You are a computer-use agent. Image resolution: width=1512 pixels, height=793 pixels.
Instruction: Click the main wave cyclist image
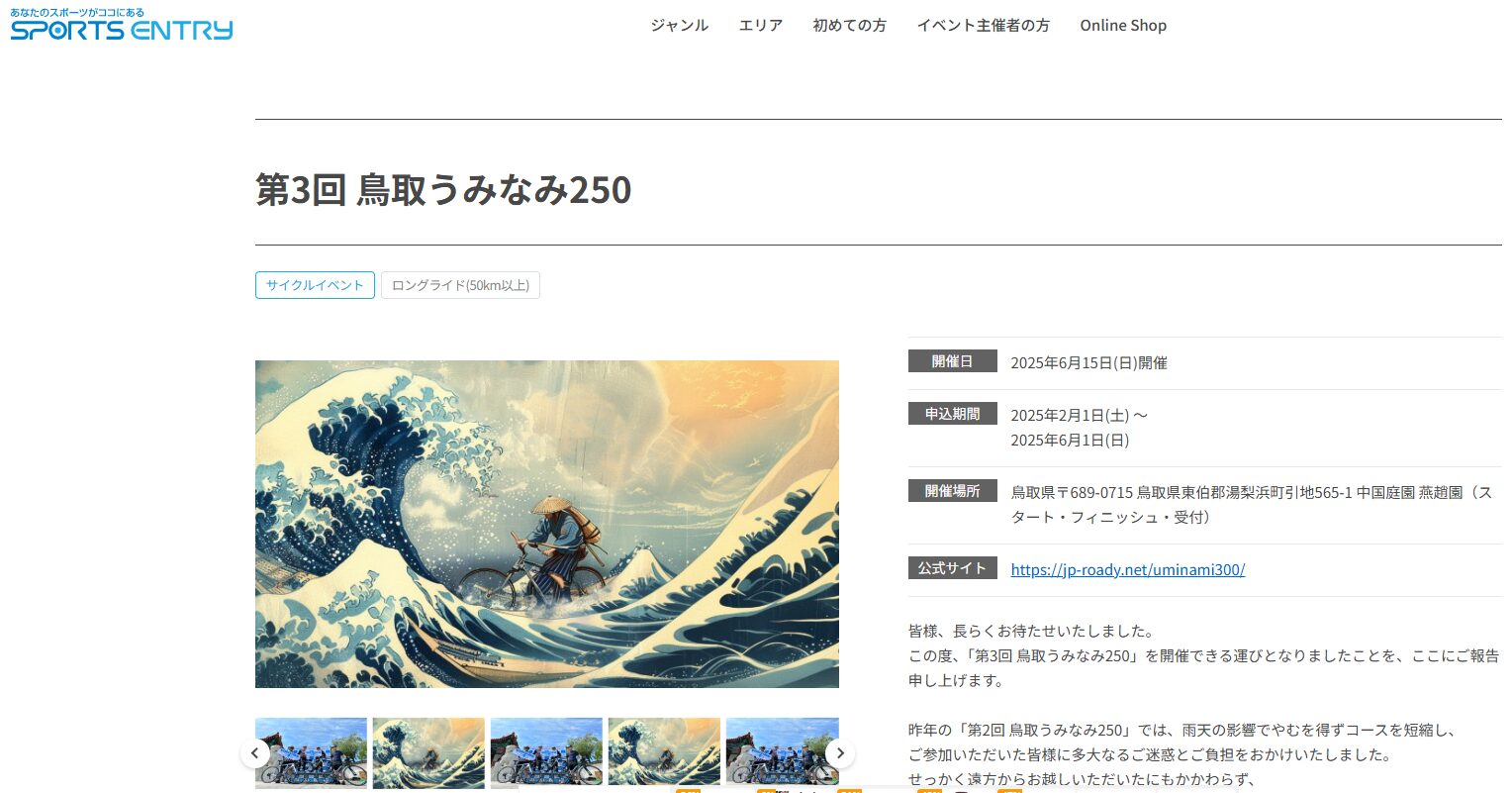click(547, 524)
